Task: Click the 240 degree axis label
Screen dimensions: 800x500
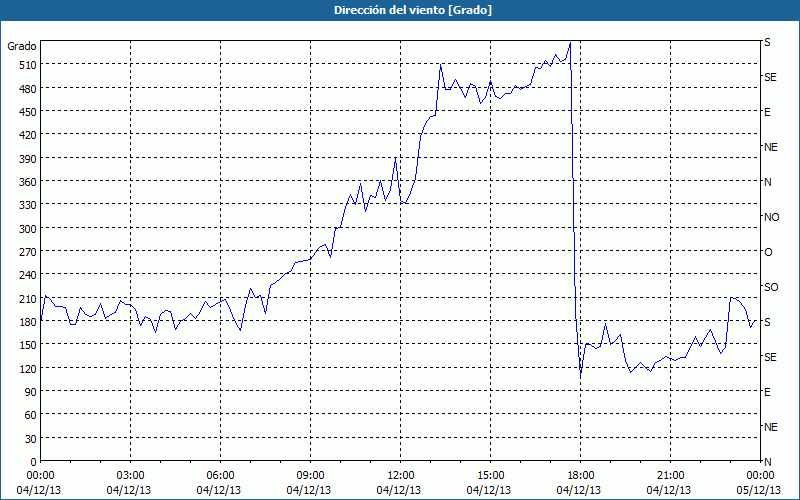Action: 28,275
